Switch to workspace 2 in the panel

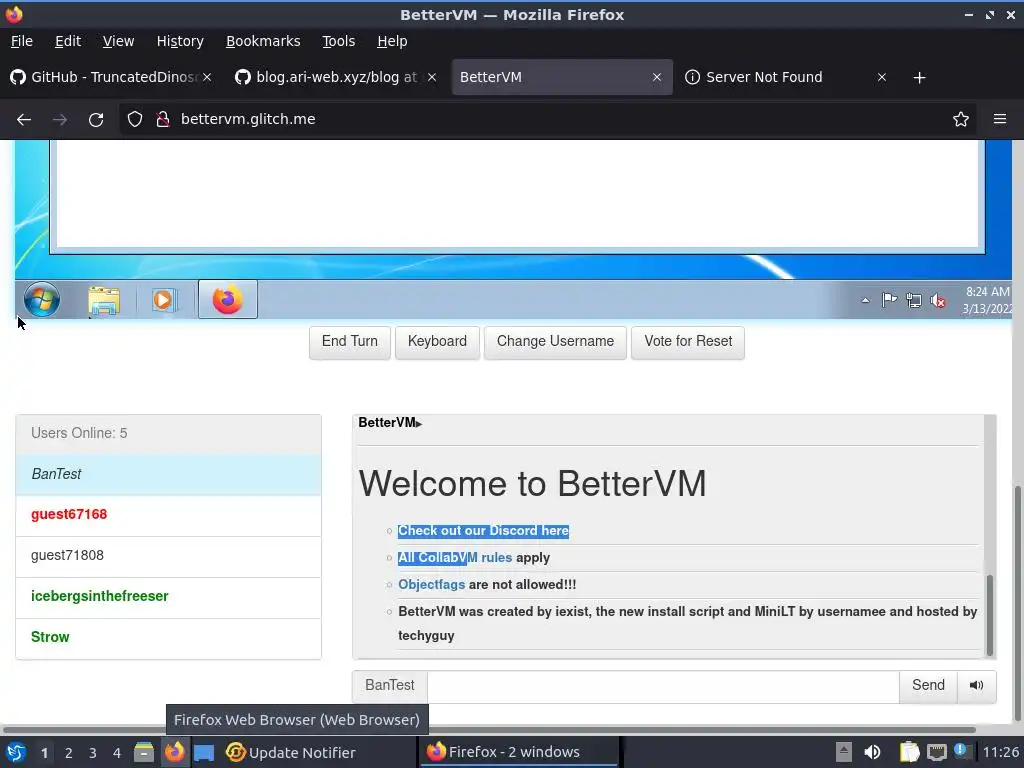[x=69, y=753]
